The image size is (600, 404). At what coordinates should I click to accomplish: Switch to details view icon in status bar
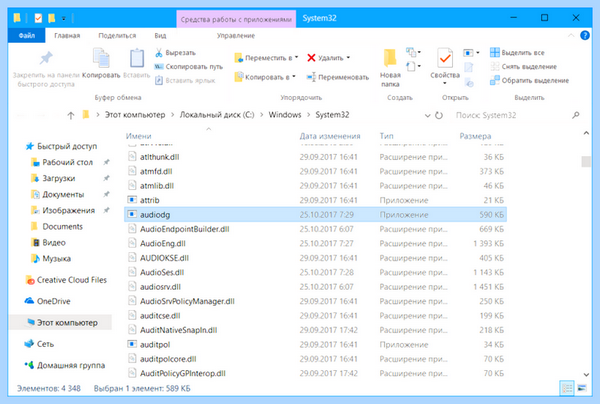[567, 388]
